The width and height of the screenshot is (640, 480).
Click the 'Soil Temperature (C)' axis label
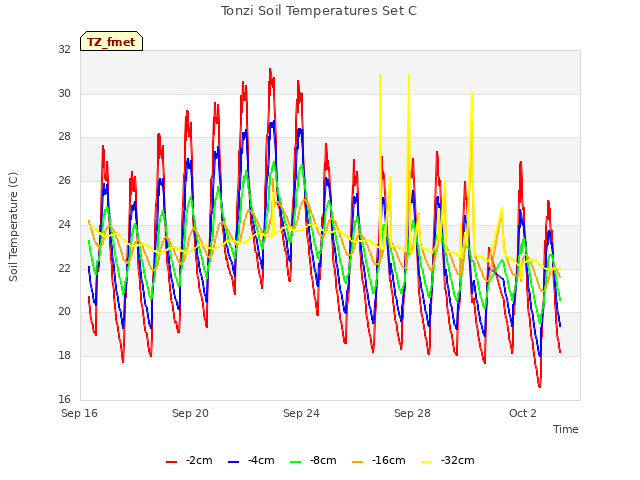coord(13,227)
